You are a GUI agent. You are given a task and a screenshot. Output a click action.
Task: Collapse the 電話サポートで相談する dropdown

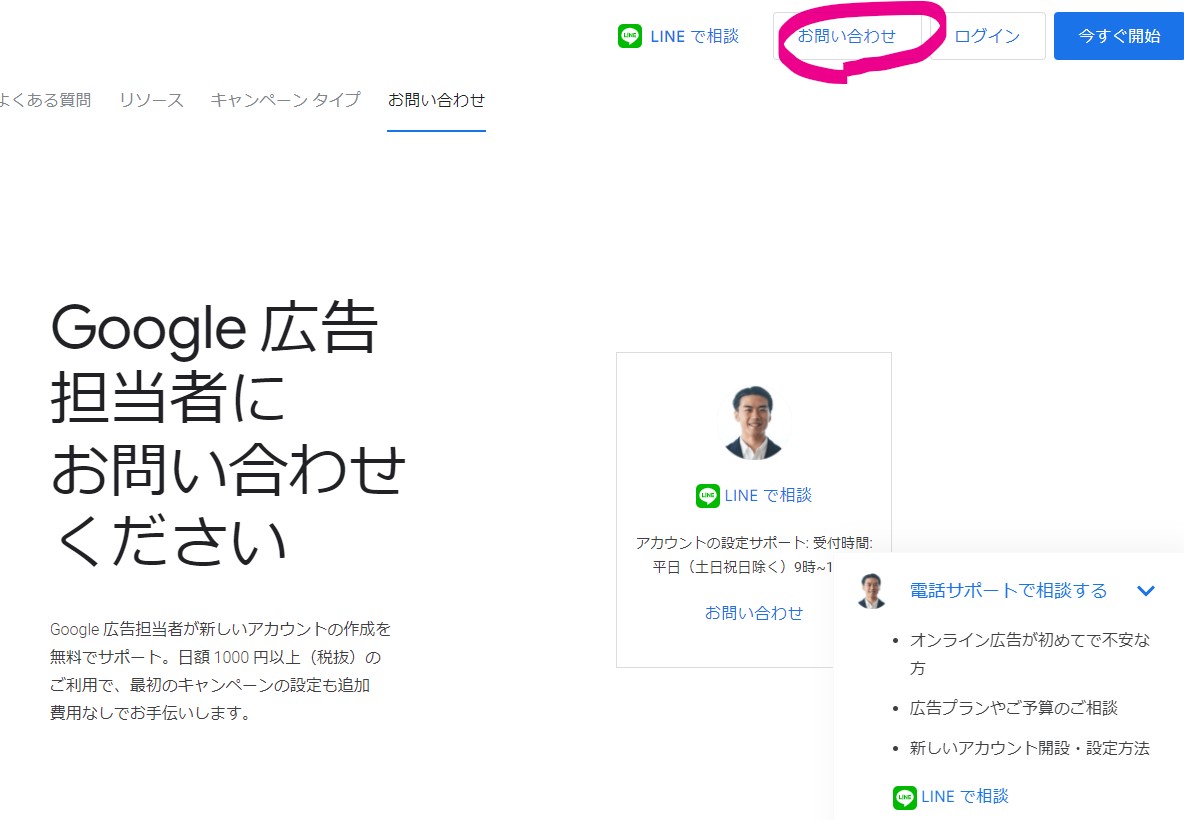(x=1146, y=590)
